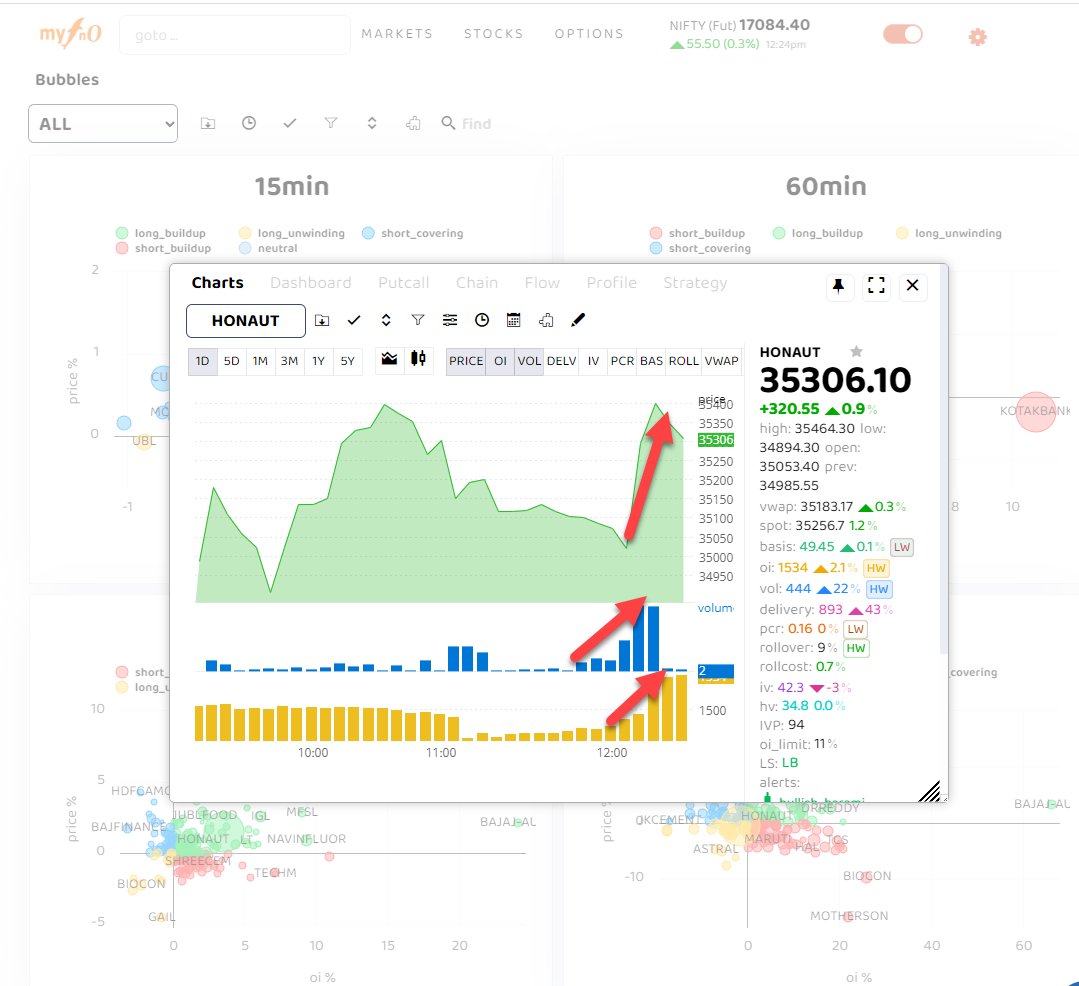Click the puzzle icon in chart toolbar
This screenshot has height=986, width=1079.
[546, 320]
